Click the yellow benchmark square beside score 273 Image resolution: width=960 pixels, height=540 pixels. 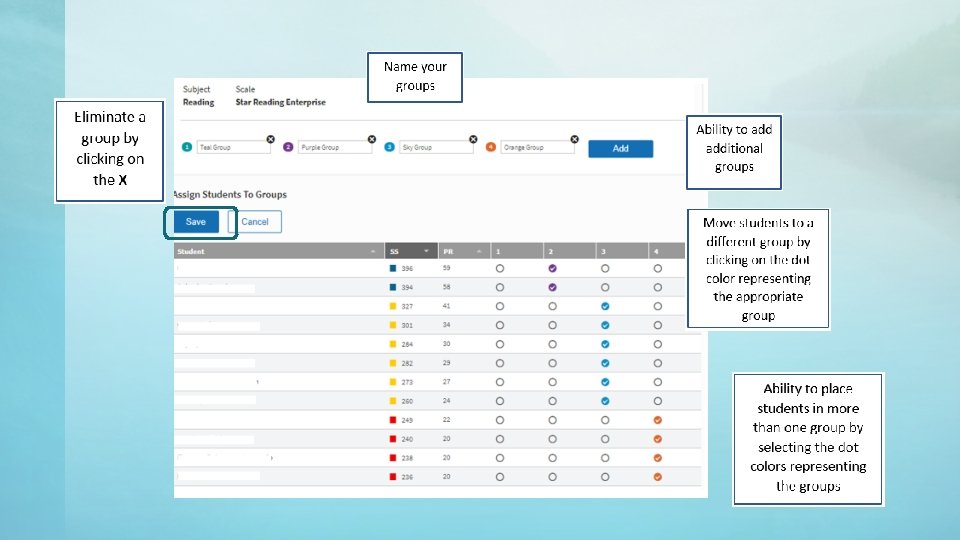(393, 382)
